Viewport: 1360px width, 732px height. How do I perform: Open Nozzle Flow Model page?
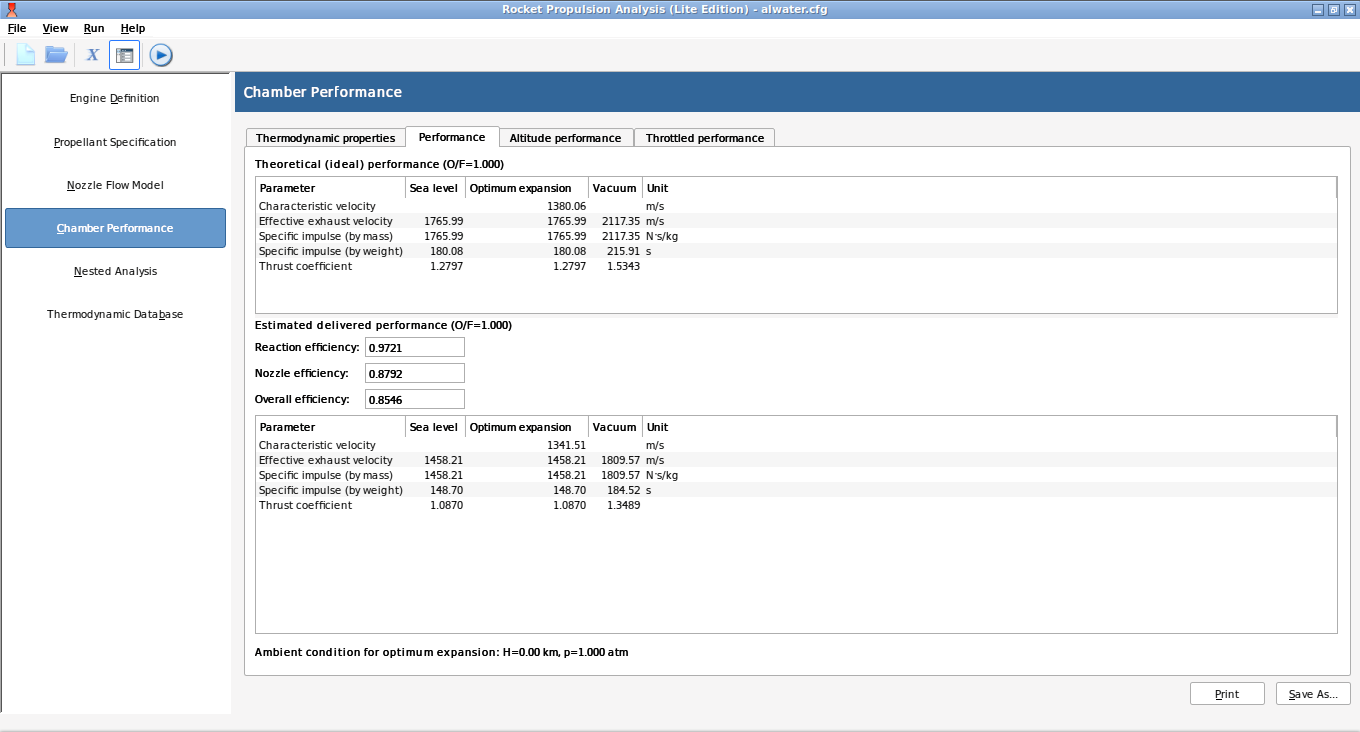click(x=115, y=185)
